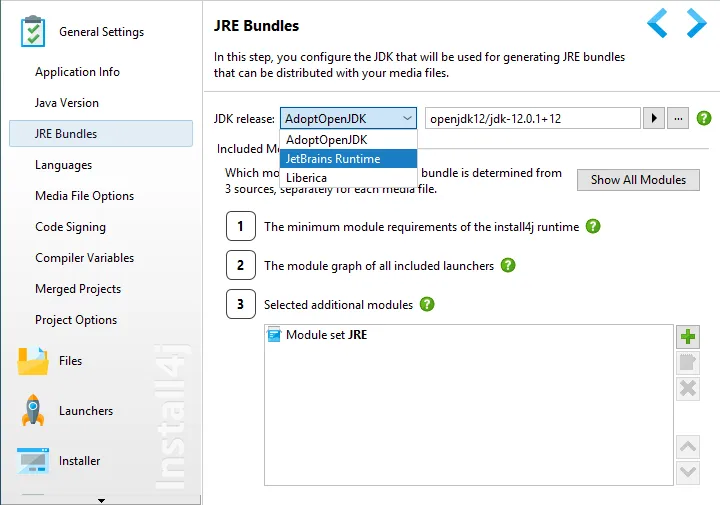Open the Launchers rocket icon
The height and width of the screenshot is (505, 720).
33,410
